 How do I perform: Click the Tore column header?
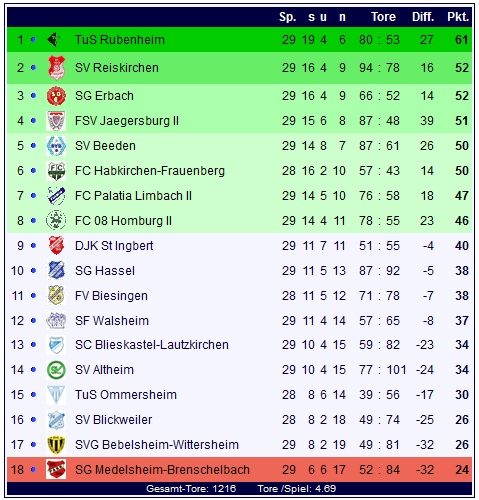coord(383,17)
